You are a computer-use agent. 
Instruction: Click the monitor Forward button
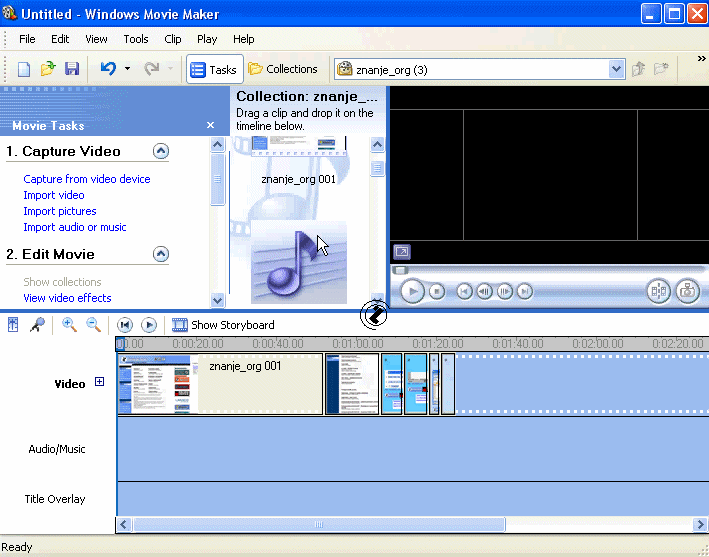tap(525, 292)
